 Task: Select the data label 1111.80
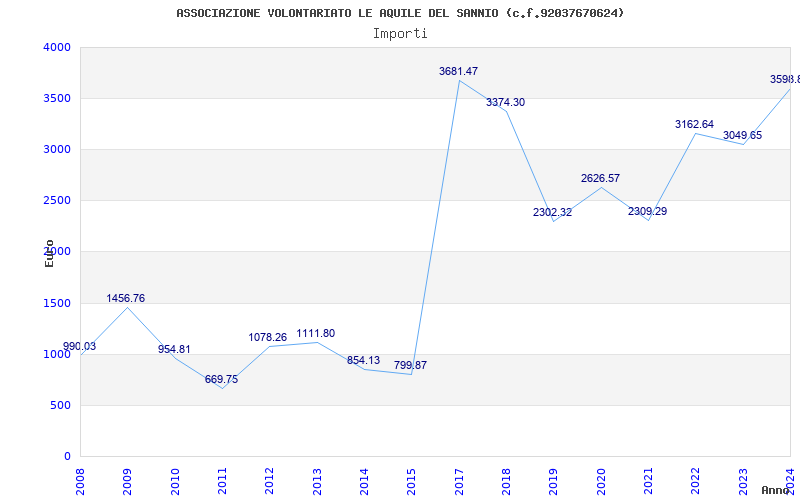[316, 334]
